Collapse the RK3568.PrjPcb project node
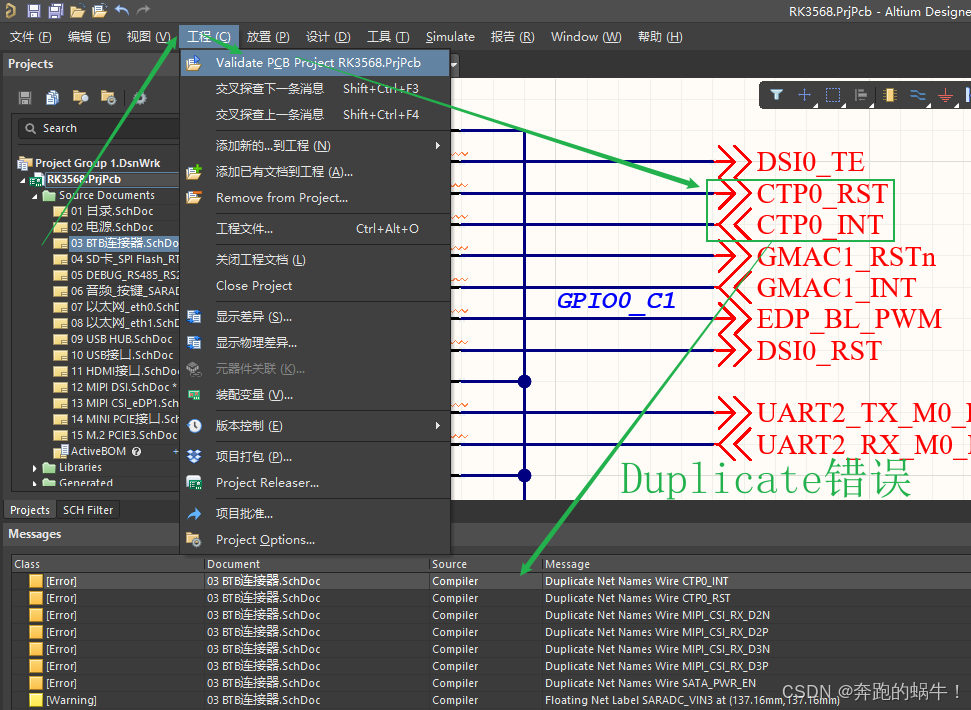Viewport: 971px width, 710px height. pos(23,180)
